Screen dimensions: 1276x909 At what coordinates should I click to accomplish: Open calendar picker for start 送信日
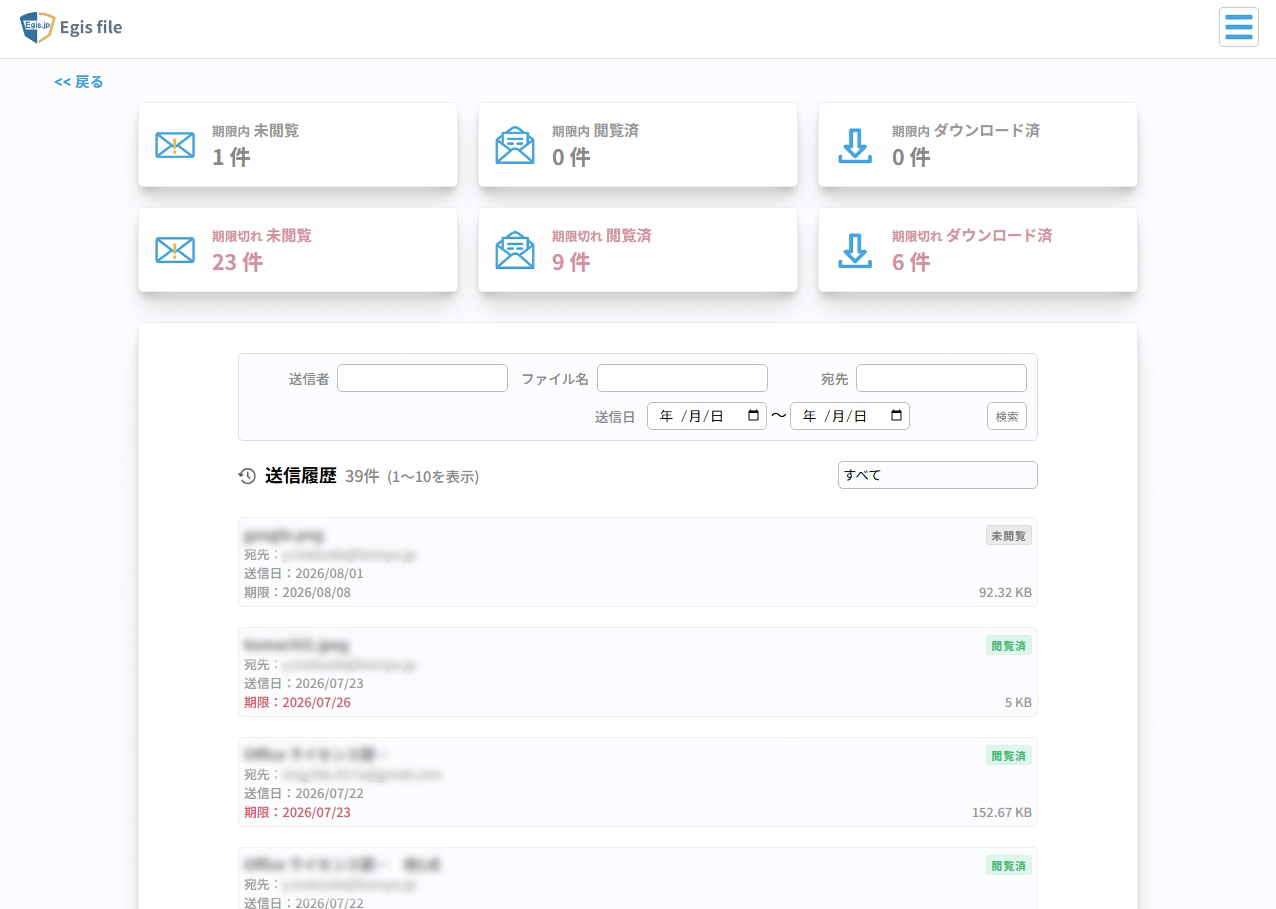[753, 415]
